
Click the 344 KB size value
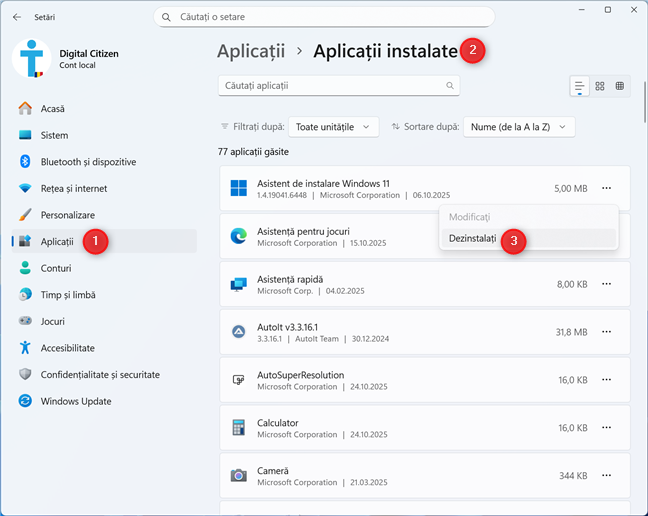[x=573, y=476]
